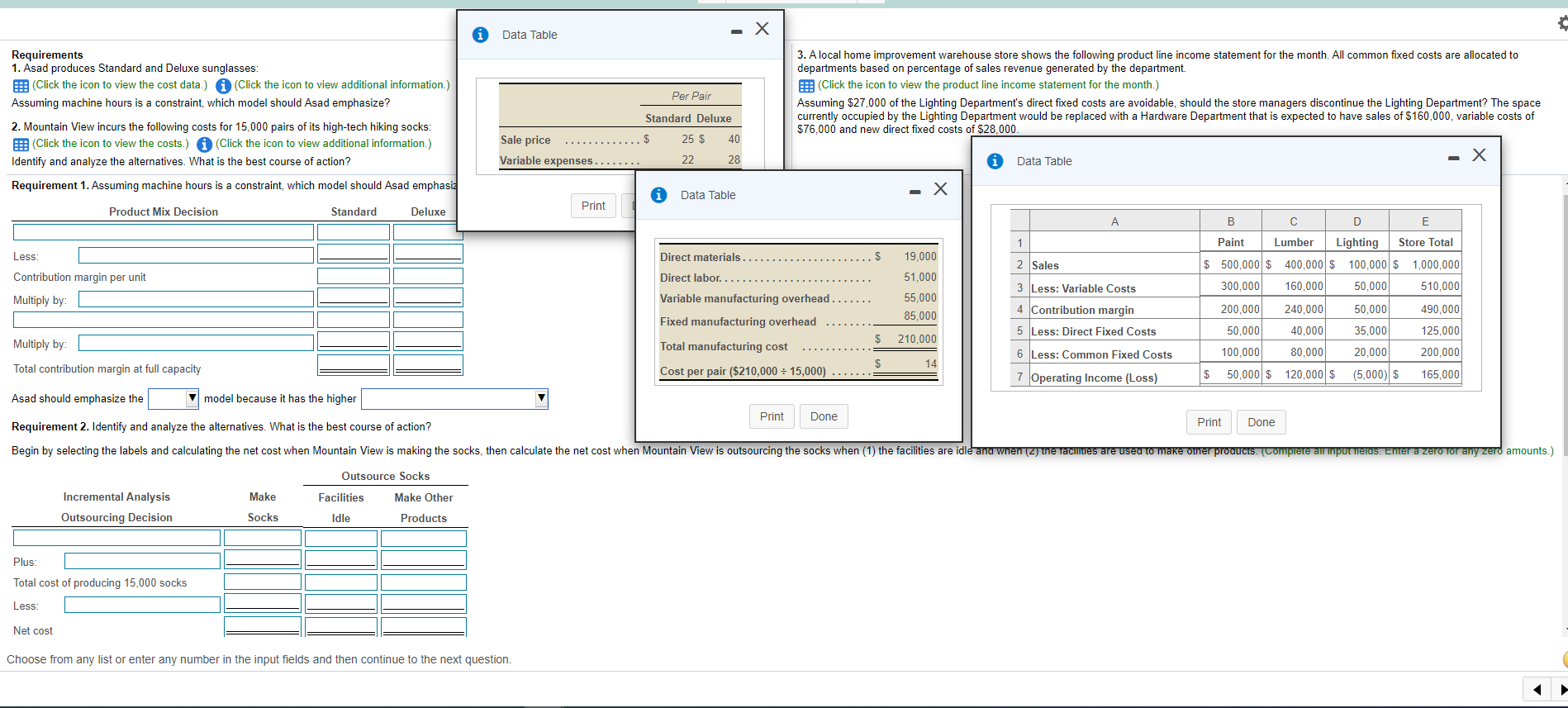Click Facilities Idle net cost field
This screenshot has width=1568, height=708.
pyautogui.click(x=341, y=627)
